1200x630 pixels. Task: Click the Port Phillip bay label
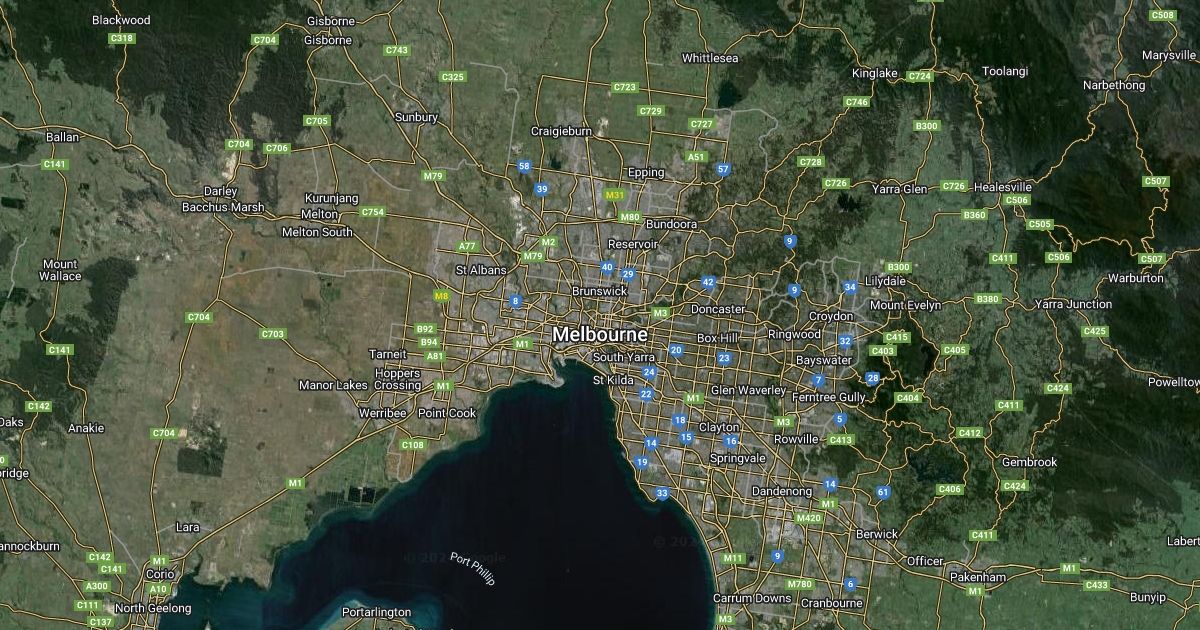pos(472,569)
